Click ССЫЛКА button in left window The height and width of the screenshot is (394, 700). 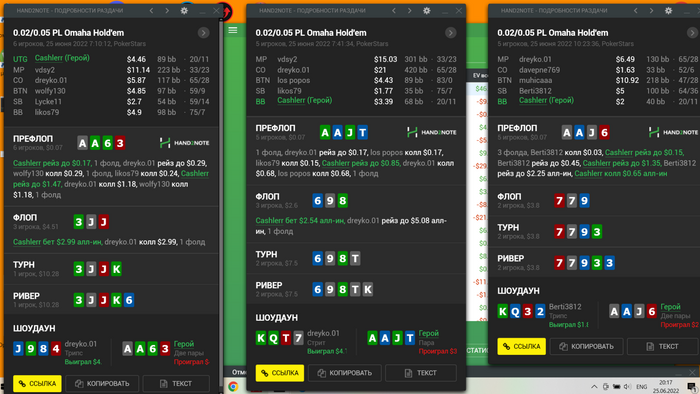[38, 383]
